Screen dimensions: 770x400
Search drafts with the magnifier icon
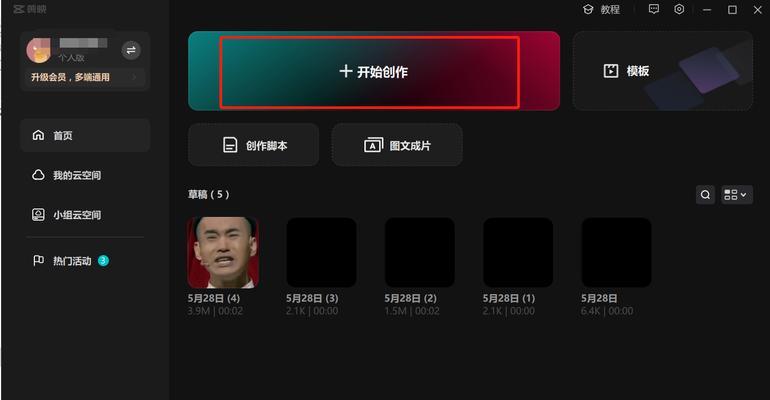pos(705,195)
